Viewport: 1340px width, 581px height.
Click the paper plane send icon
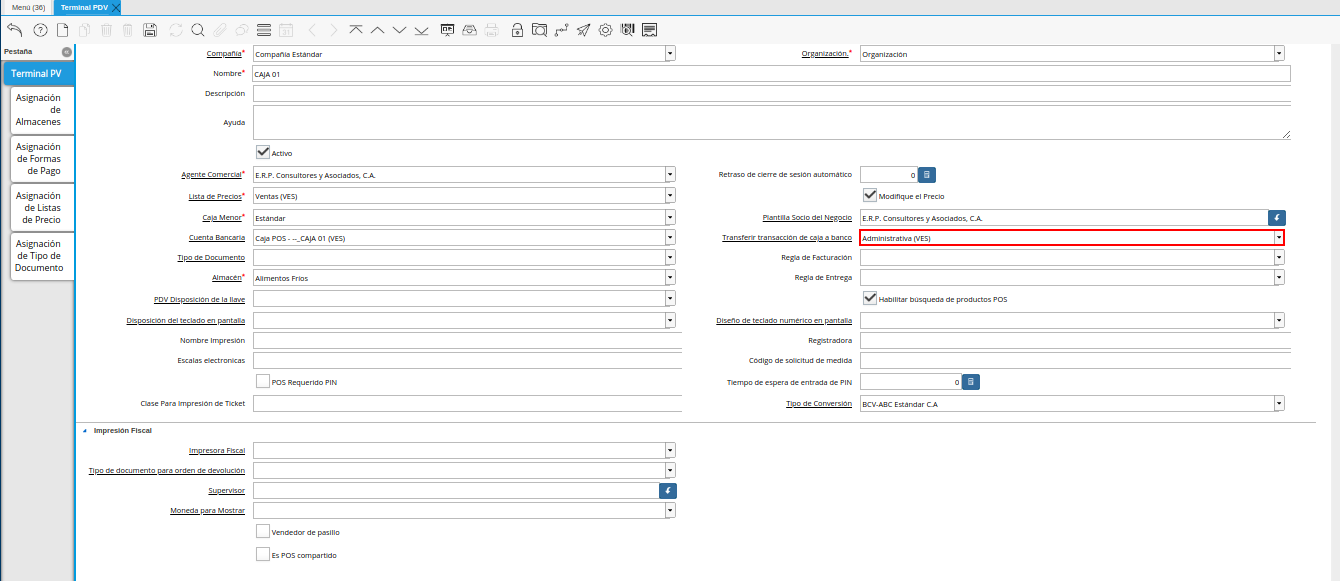click(x=583, y=30)
